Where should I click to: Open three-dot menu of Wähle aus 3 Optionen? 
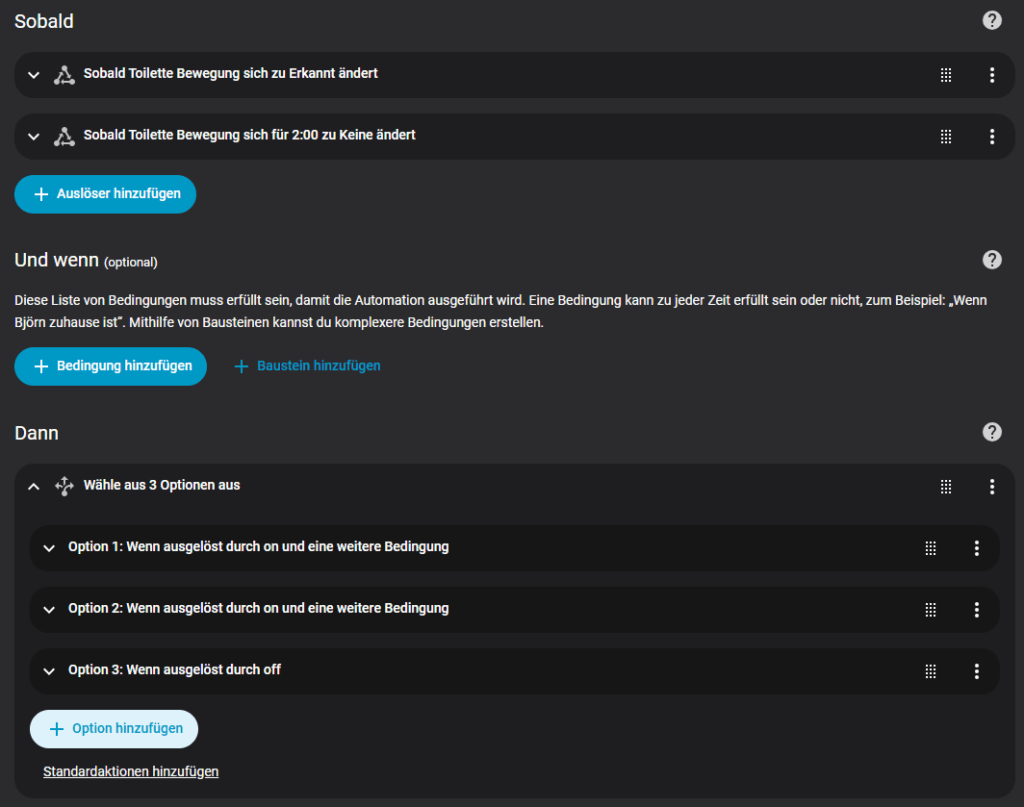pos(991,486)
